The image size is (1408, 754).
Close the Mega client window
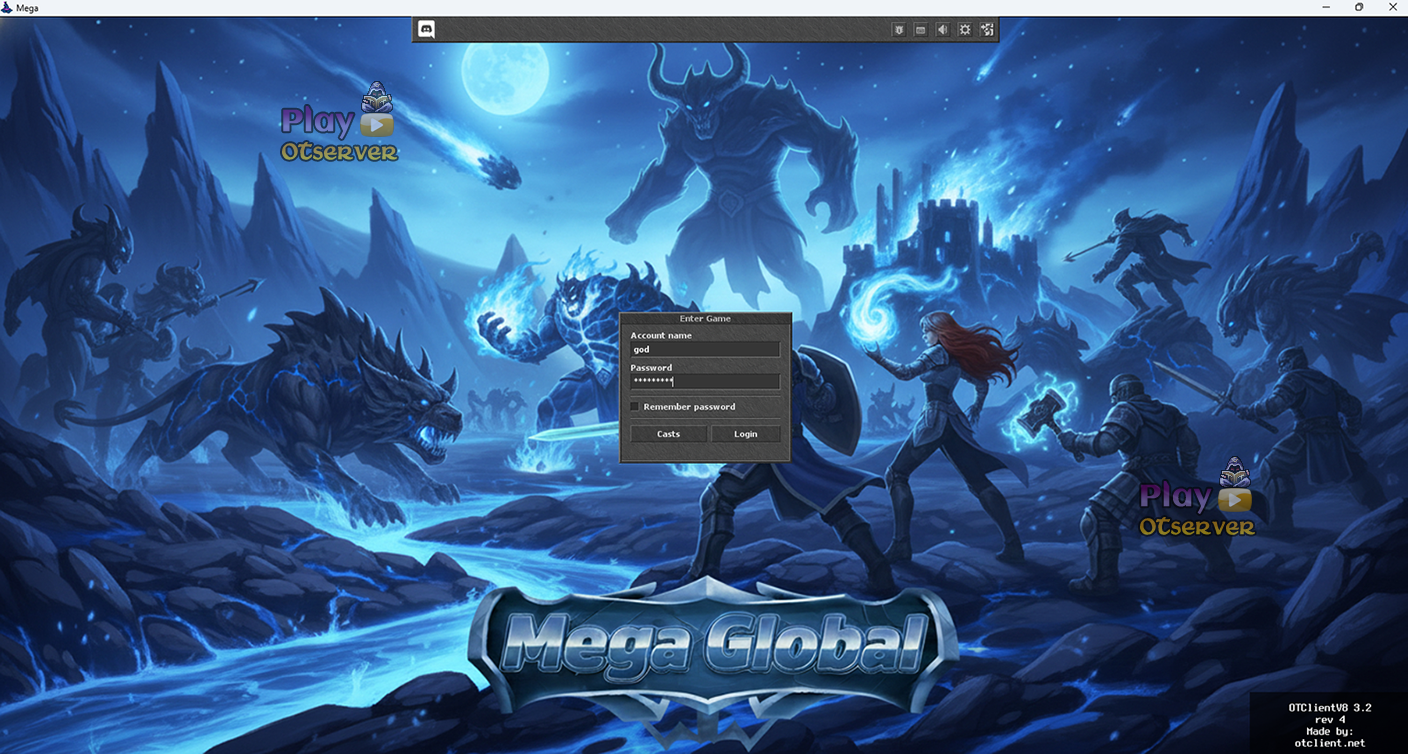tap(1392, 8)
